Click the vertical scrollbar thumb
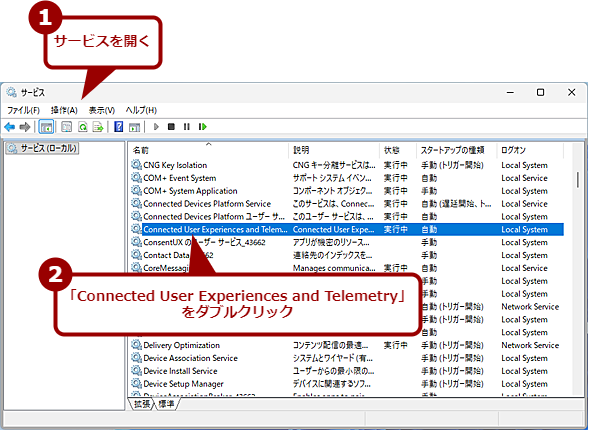 [578, 180]
